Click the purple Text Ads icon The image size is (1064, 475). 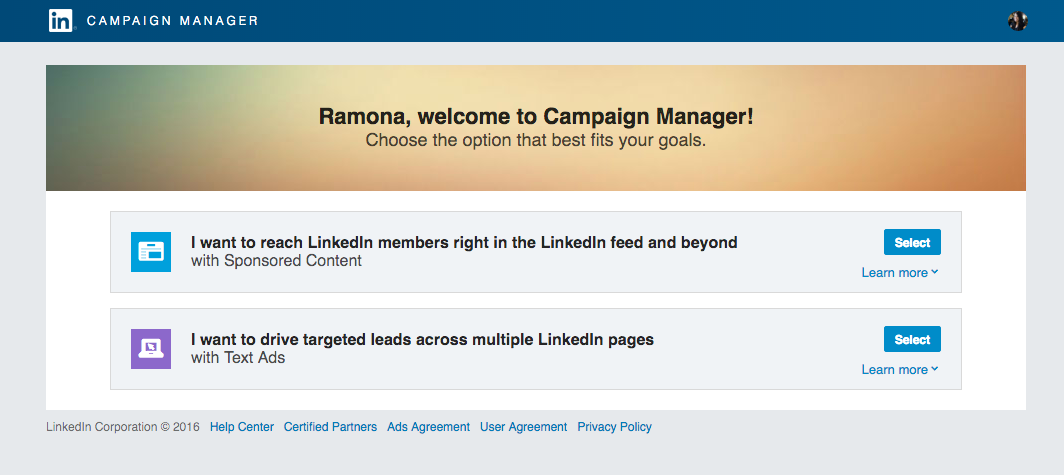[151, 349]
